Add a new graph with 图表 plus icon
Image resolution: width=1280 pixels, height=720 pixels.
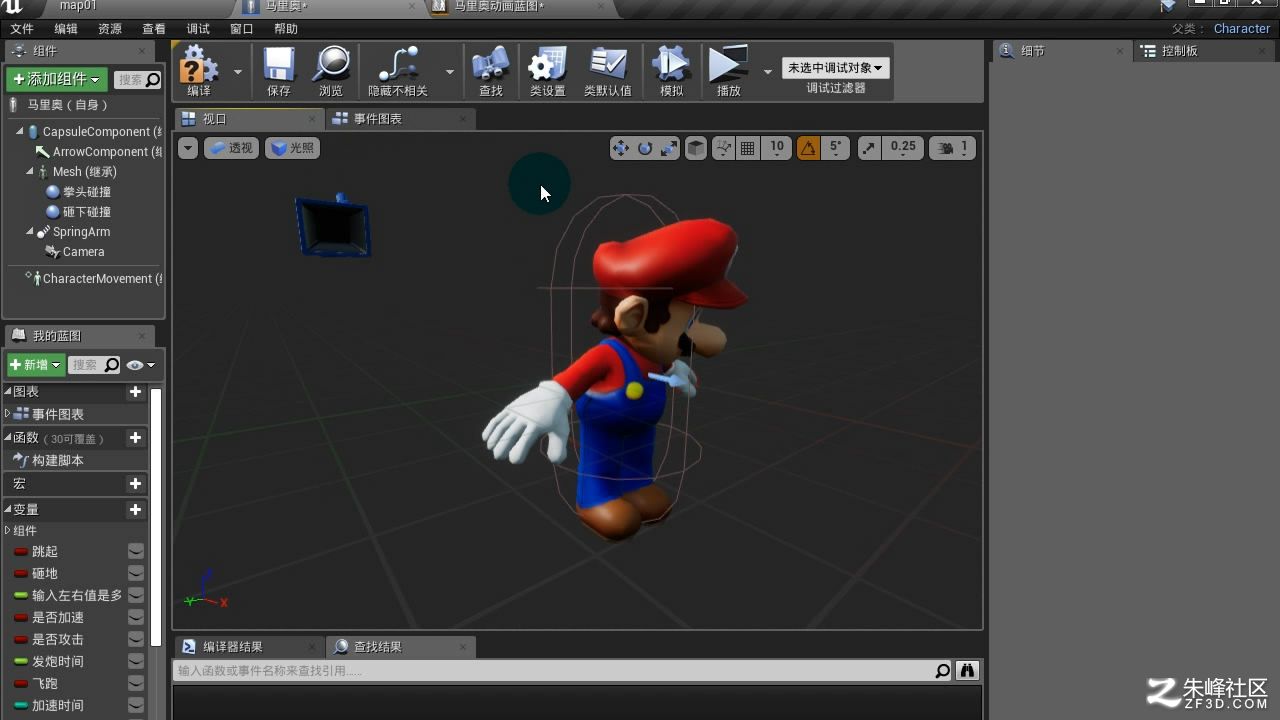pyautogui.click(x=136, y=392)
